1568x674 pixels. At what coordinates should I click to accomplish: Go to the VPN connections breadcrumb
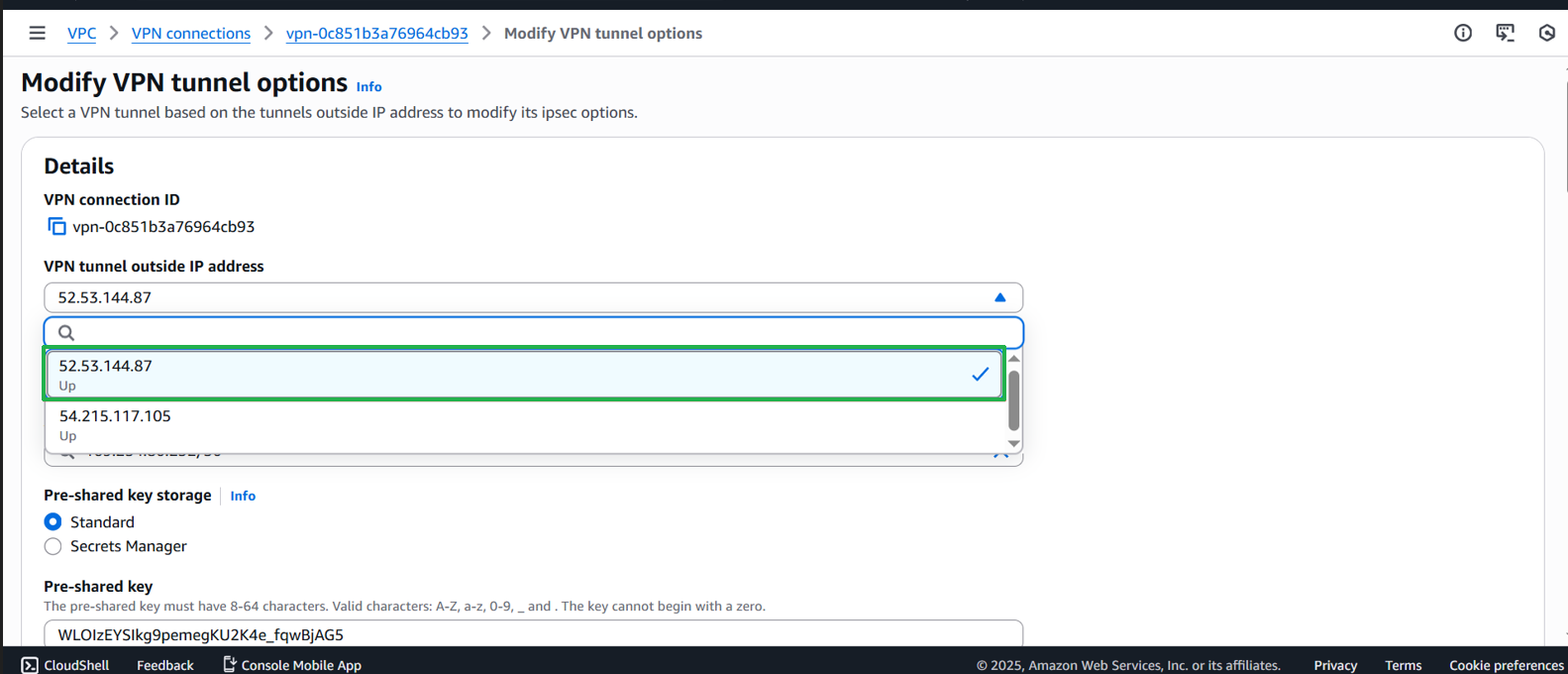click(x=191, y=33)
